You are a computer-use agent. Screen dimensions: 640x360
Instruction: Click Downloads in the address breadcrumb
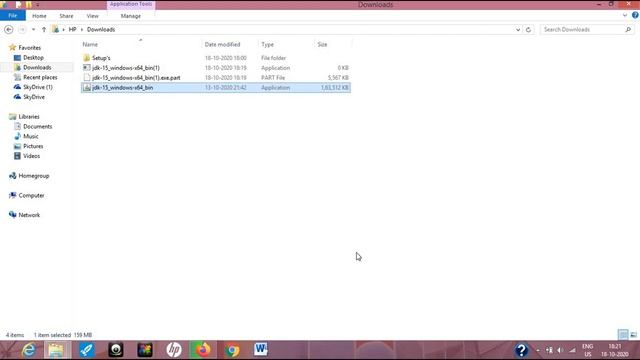(x=101, y=29)
